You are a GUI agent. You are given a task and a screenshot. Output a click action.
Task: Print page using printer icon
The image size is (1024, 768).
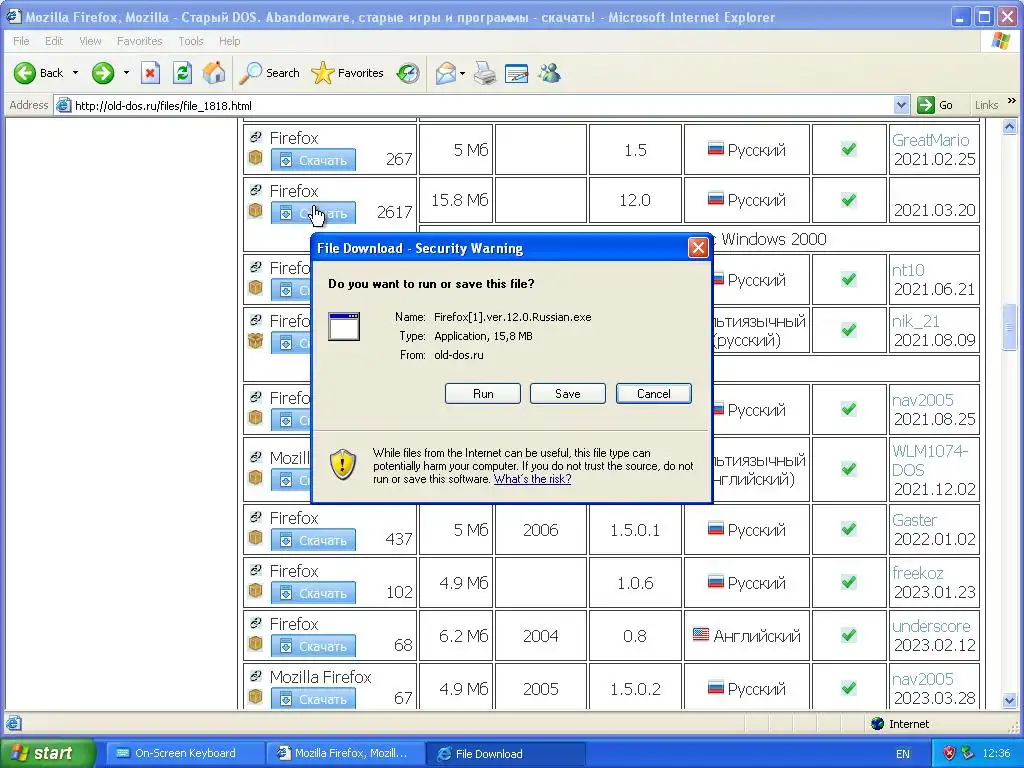pos(485,73)
